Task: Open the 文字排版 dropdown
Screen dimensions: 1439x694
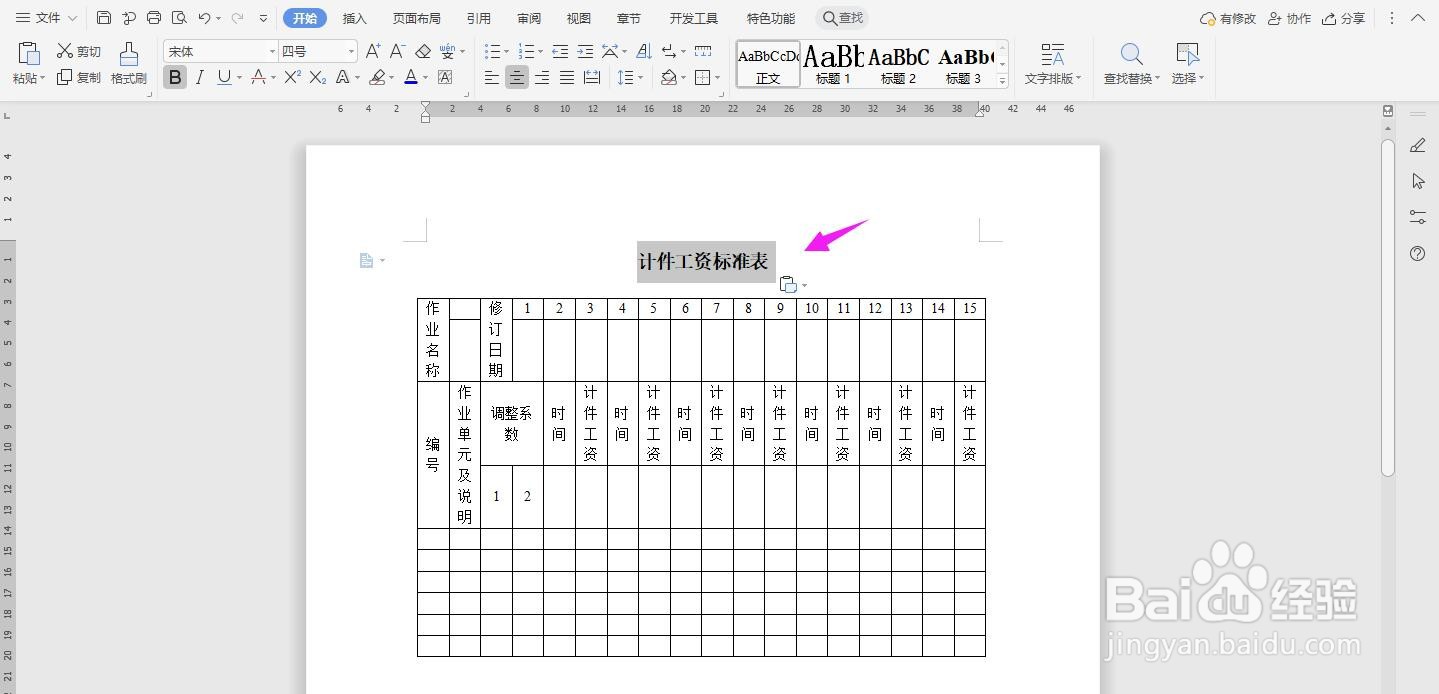Action: [x=1052, y=64]
